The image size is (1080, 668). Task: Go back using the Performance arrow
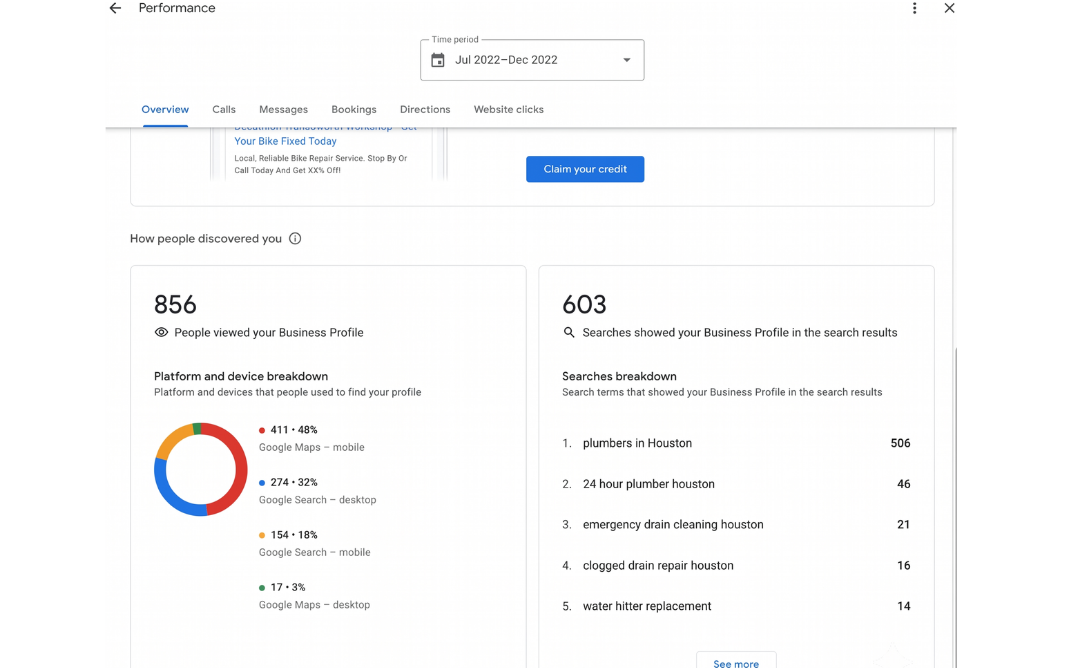coord(115,8)
